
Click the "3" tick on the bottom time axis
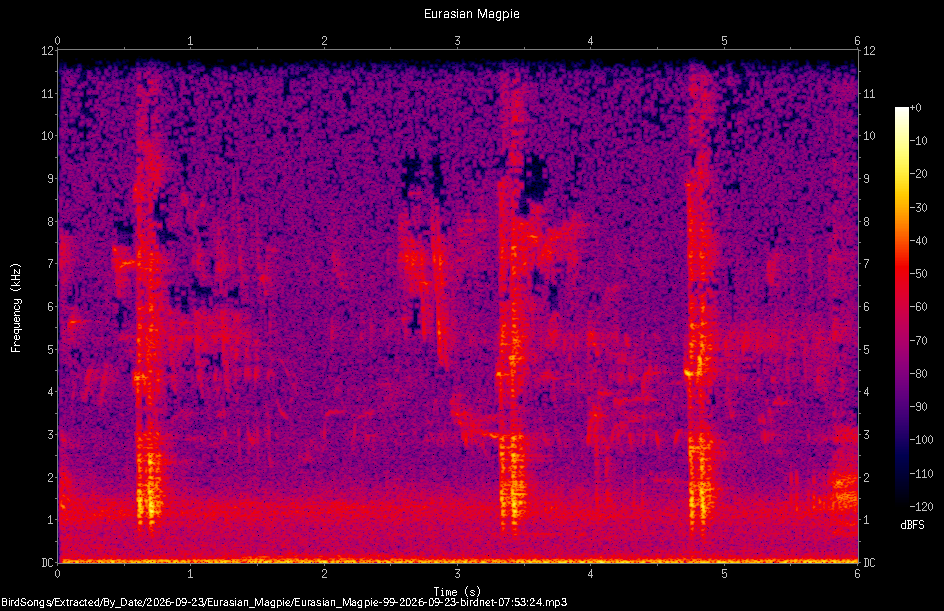(x=458, y=574)
